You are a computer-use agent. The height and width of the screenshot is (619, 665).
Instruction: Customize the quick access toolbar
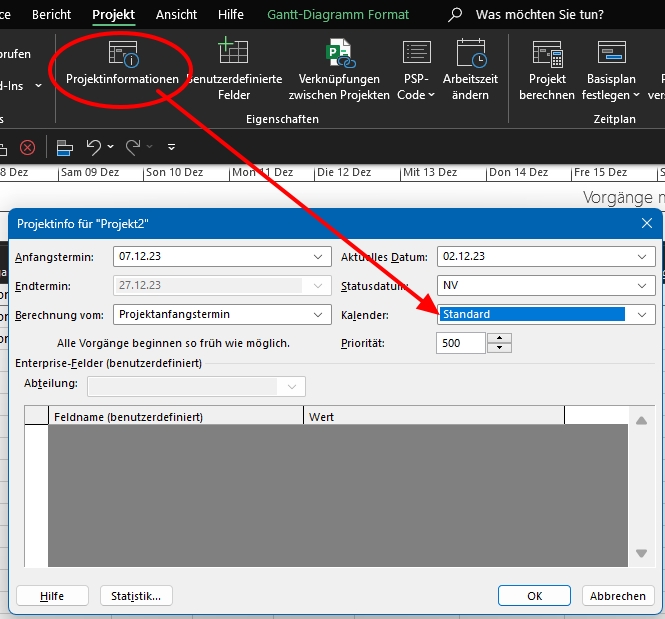[x=171, y=147]
